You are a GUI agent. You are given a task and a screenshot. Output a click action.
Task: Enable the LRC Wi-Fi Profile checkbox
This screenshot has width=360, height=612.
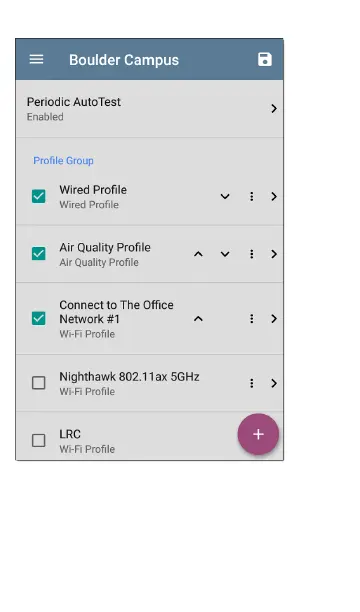[39, 440]
